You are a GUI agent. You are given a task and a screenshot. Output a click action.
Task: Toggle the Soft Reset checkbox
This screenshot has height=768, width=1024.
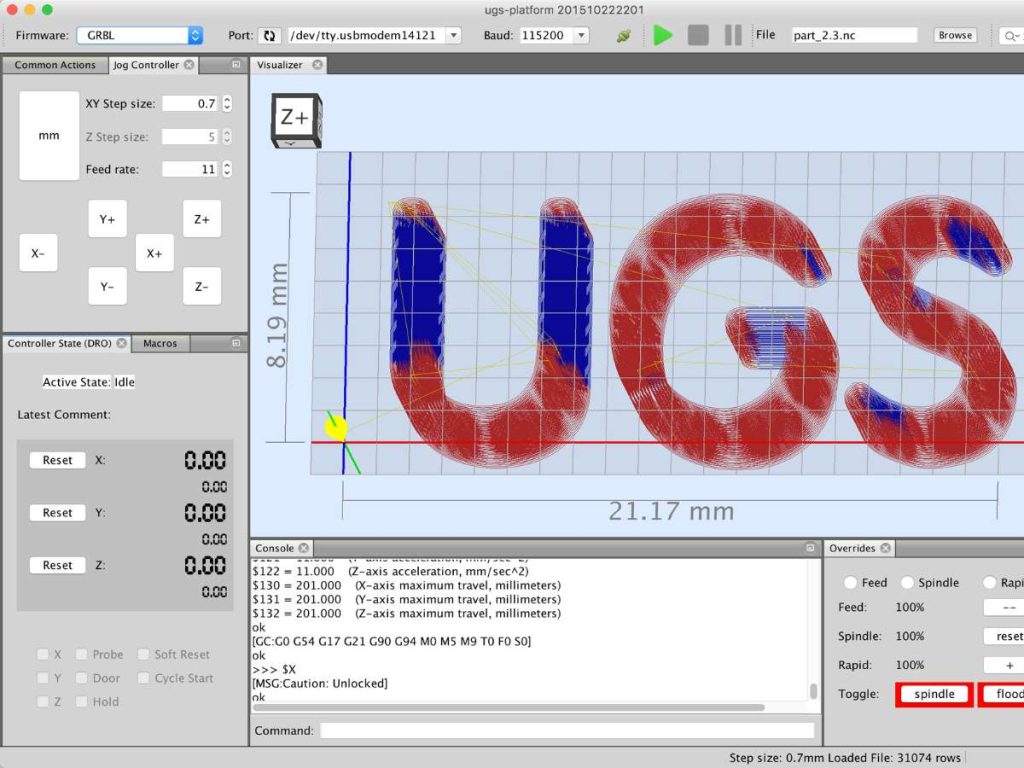(x=144, y=654)
